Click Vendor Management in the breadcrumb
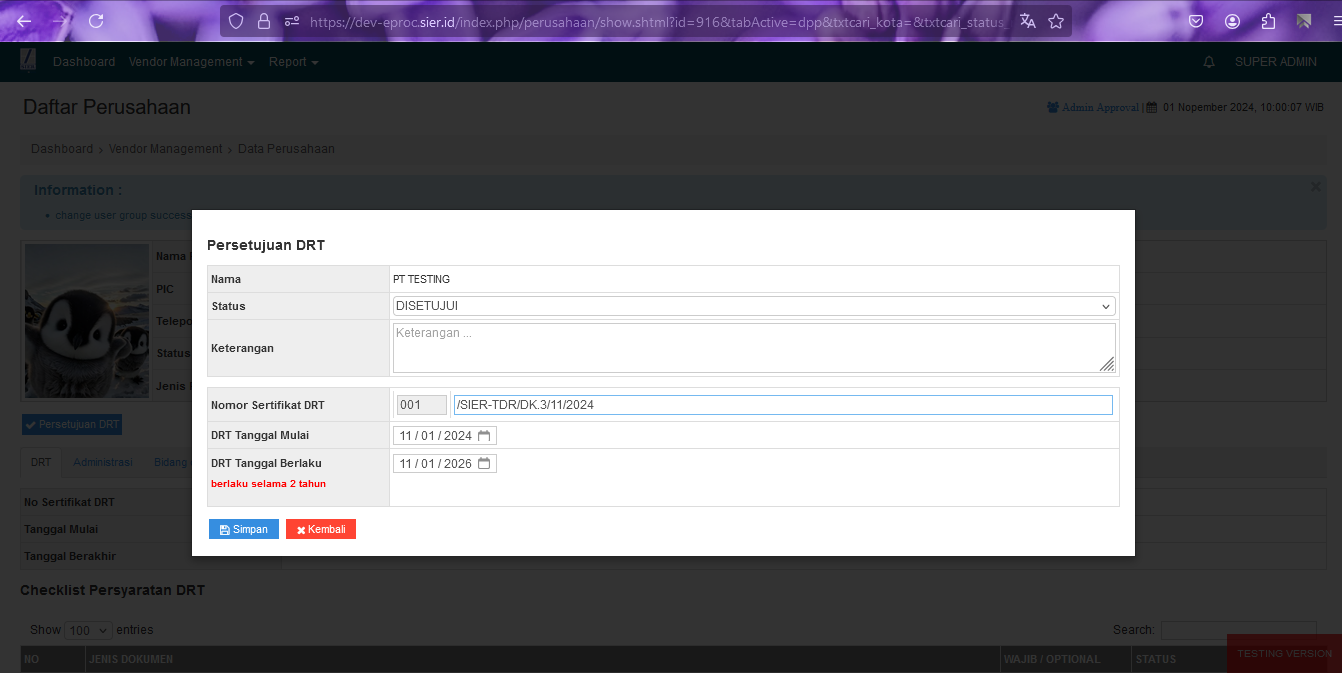1342x673 pixels. tap(165, 149)
